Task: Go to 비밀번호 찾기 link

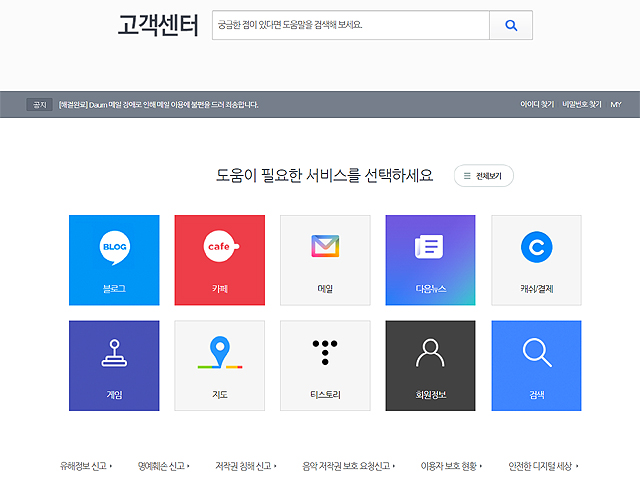Action: [x=582, y=104]
